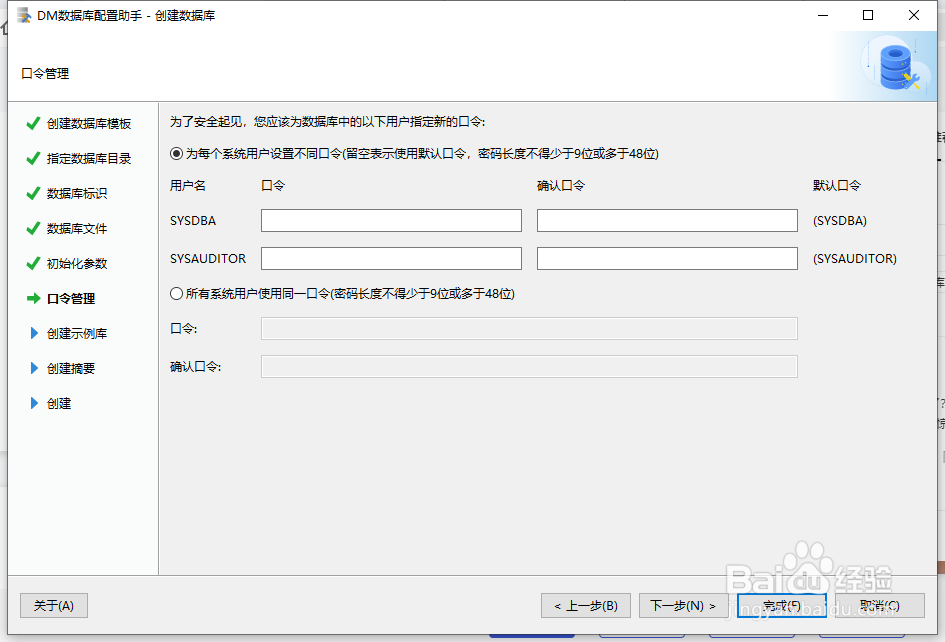The width and height of the screenshot is (945, 642).
Task: Select 为每个系统用户设置不同口令 option
Action: (x=174, y=151)
